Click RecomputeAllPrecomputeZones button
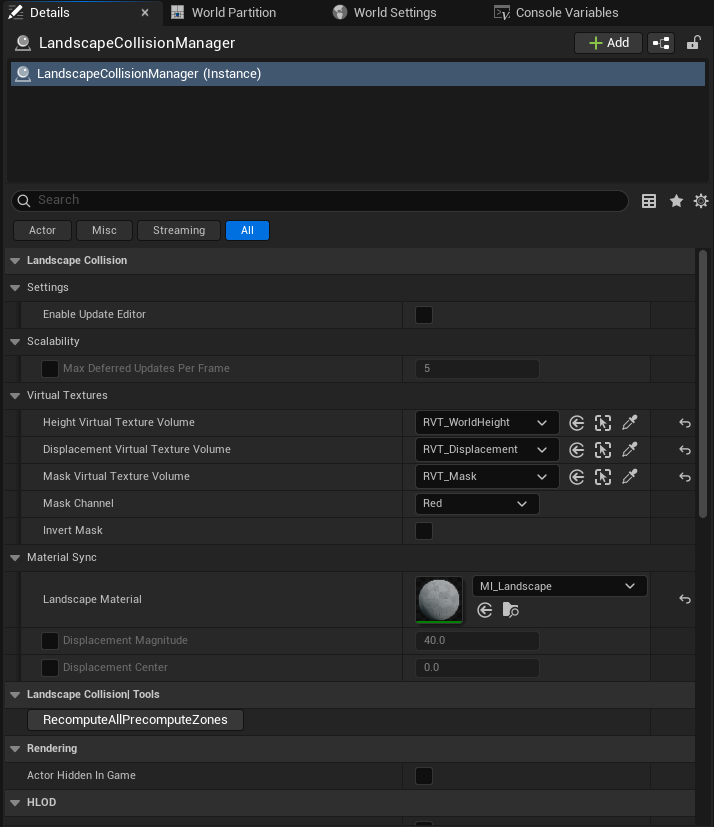Image resolution: width=714 pixels, height=827 pixels. point(135,720)
